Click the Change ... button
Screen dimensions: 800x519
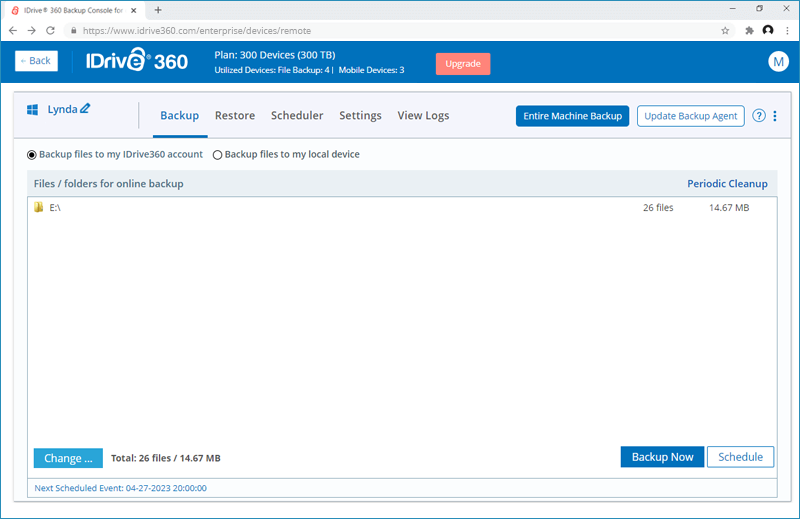(68, 458)
